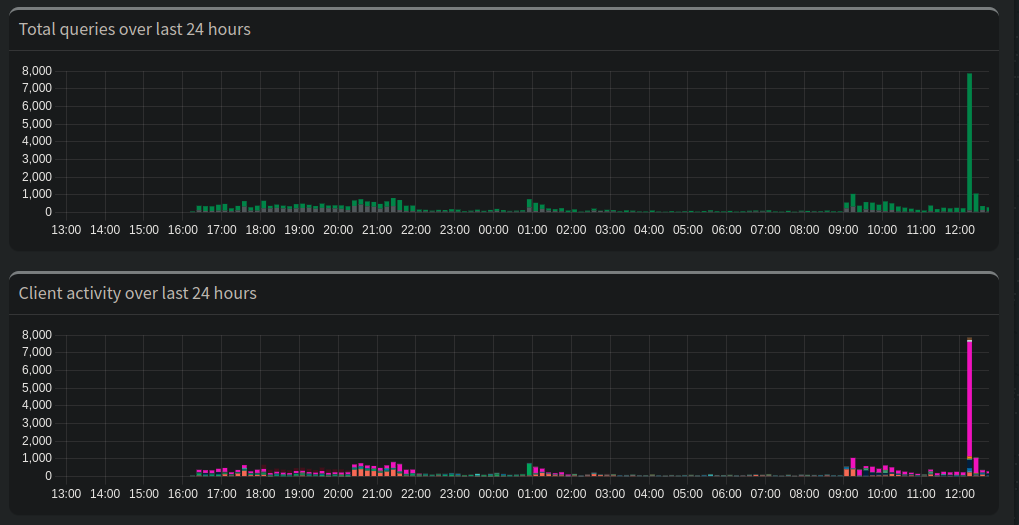Click "18:00" label on Total queries axis
1019x525 pixels.
[x=261, y=230]
